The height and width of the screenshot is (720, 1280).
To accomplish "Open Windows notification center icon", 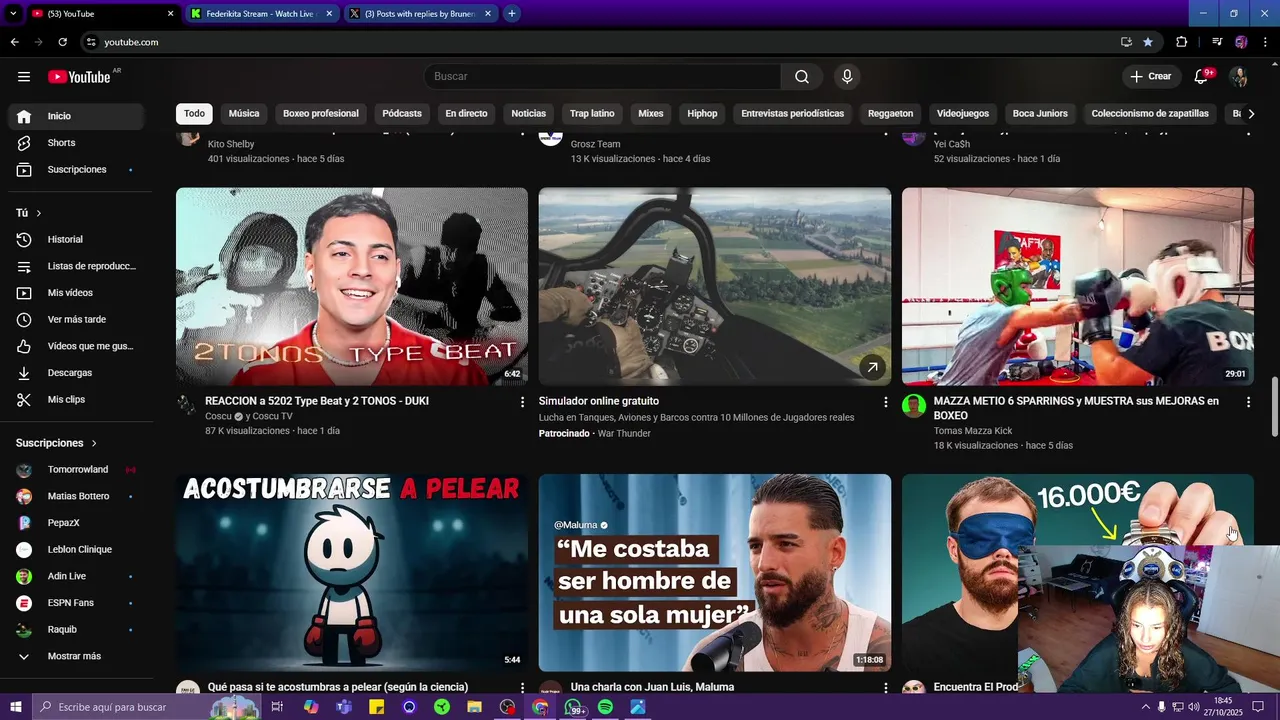I will [x=1258, y=707].
